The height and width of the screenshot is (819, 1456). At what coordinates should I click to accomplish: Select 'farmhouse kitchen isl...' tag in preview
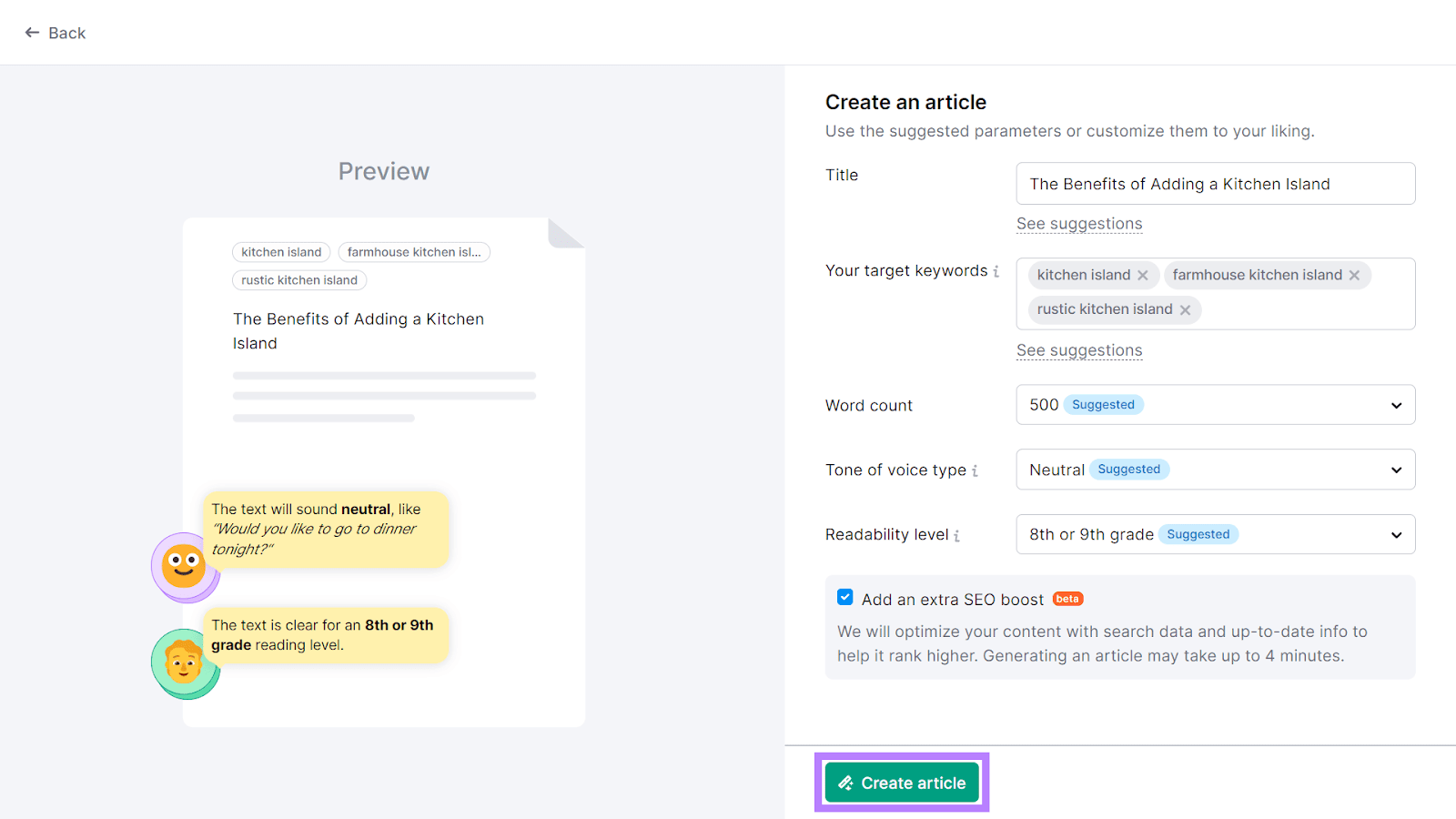[414, 252]
